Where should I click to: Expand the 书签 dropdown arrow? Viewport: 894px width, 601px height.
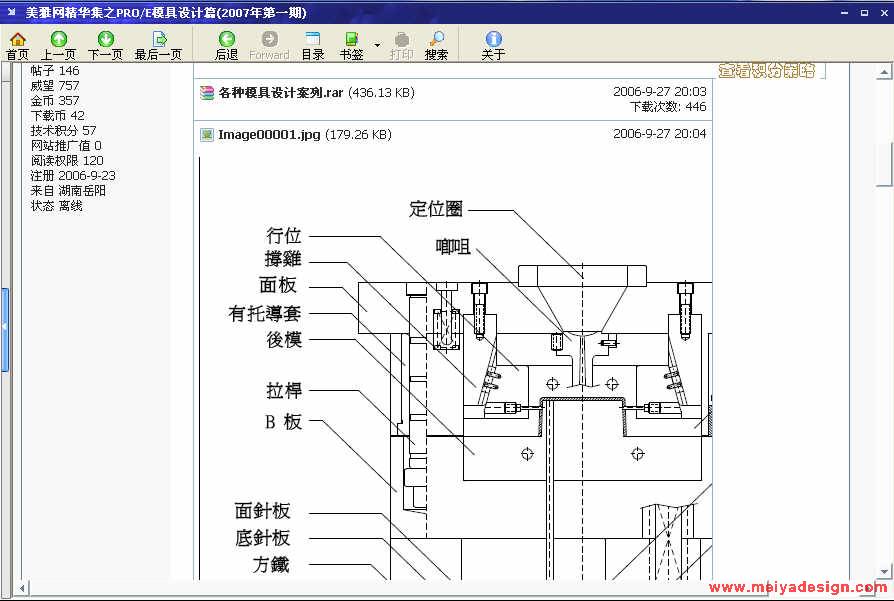[x=377, y=45]
